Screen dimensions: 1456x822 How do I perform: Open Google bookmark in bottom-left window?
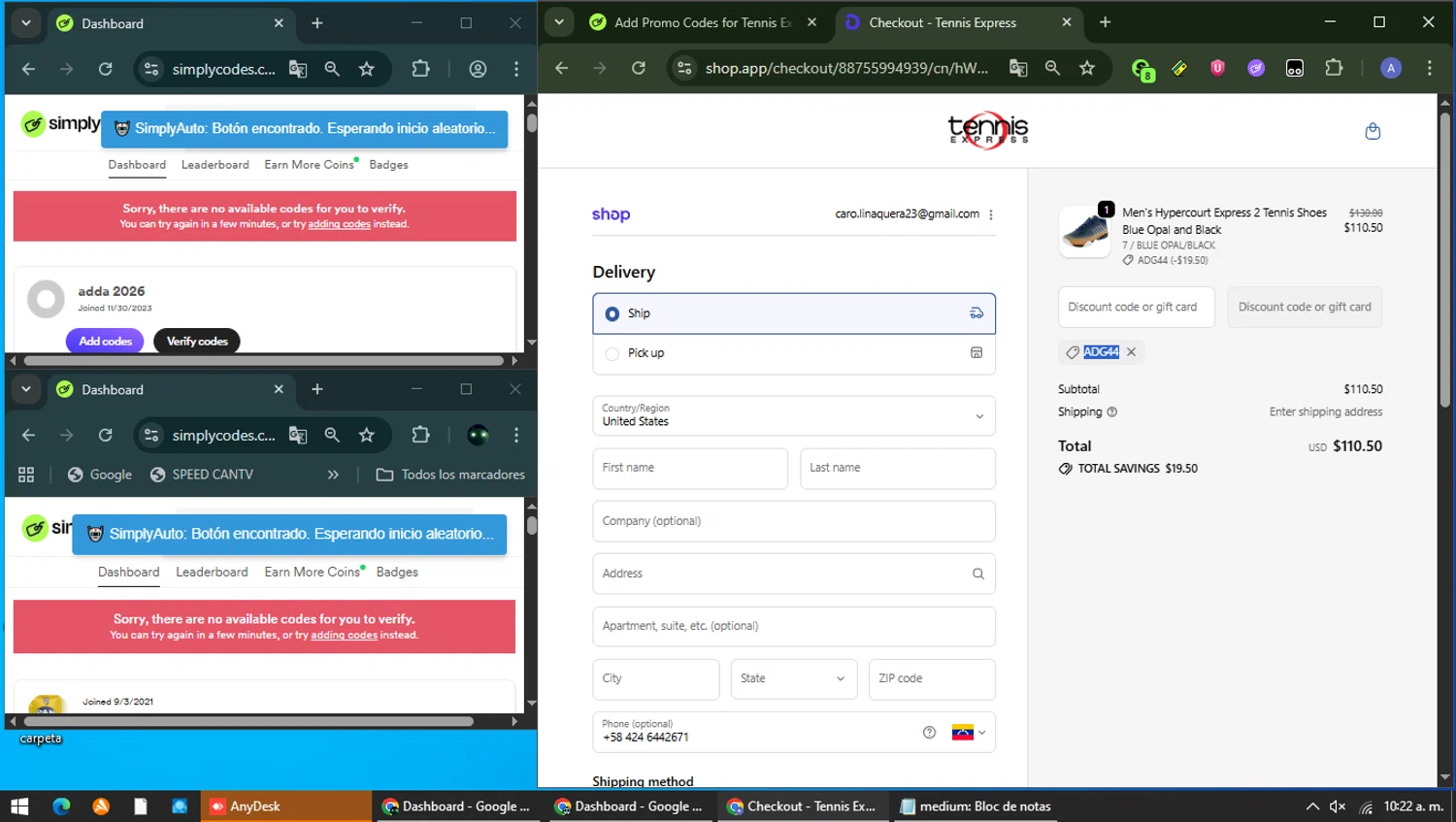100,475
